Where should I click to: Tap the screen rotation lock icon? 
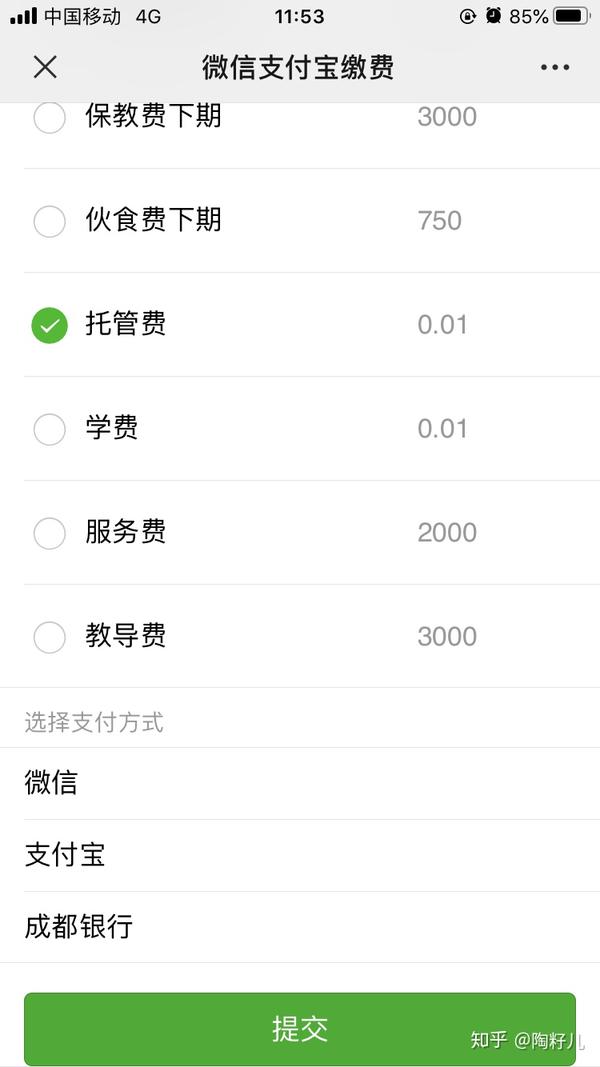click(466, 15)
